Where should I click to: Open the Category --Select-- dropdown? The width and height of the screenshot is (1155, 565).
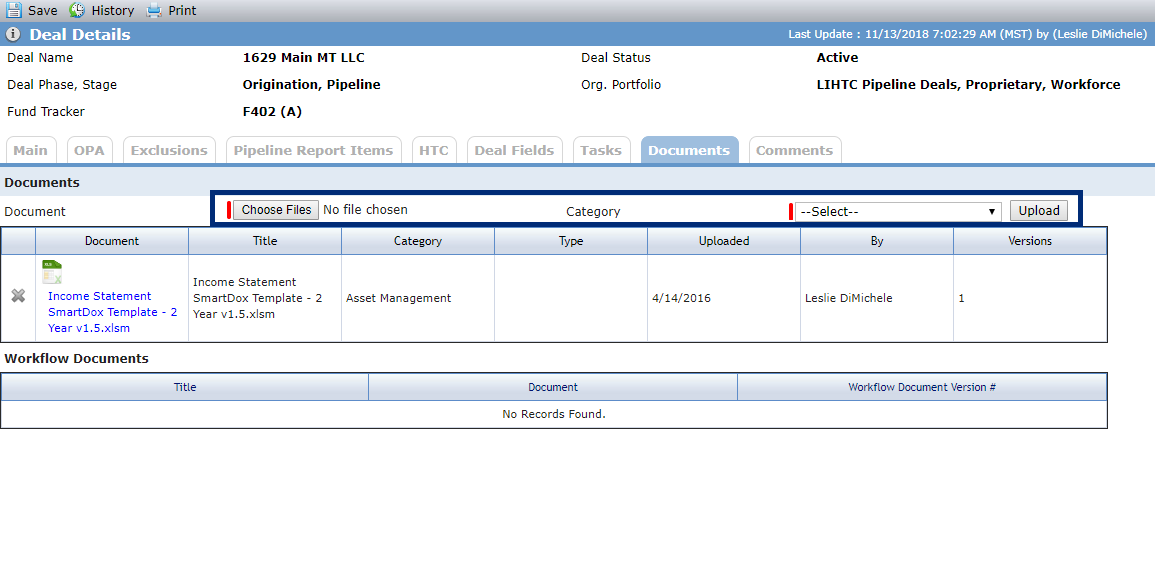898,211
